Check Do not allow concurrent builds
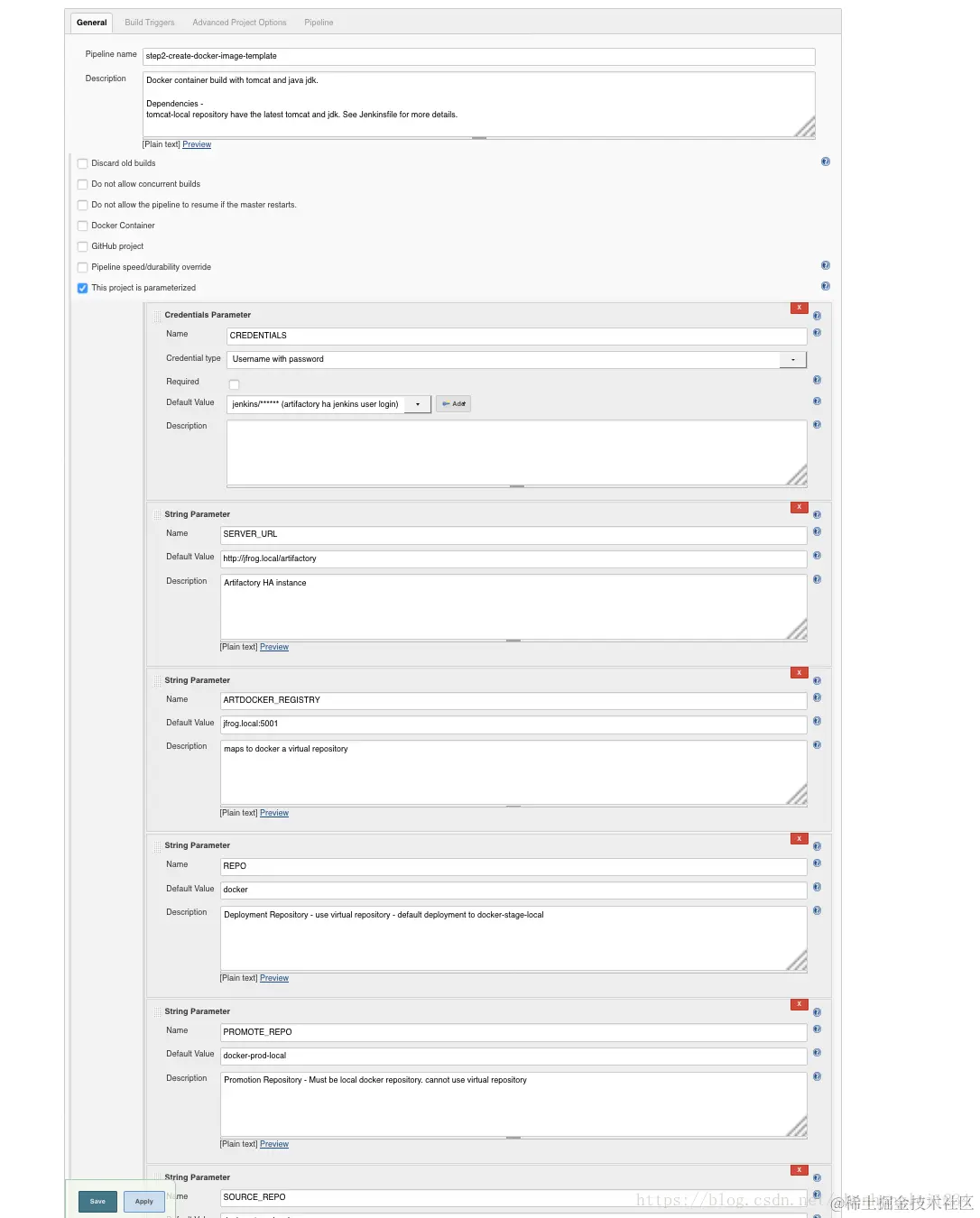The width and height of the screenshot is (980, 1218). [x=82, y=185]
